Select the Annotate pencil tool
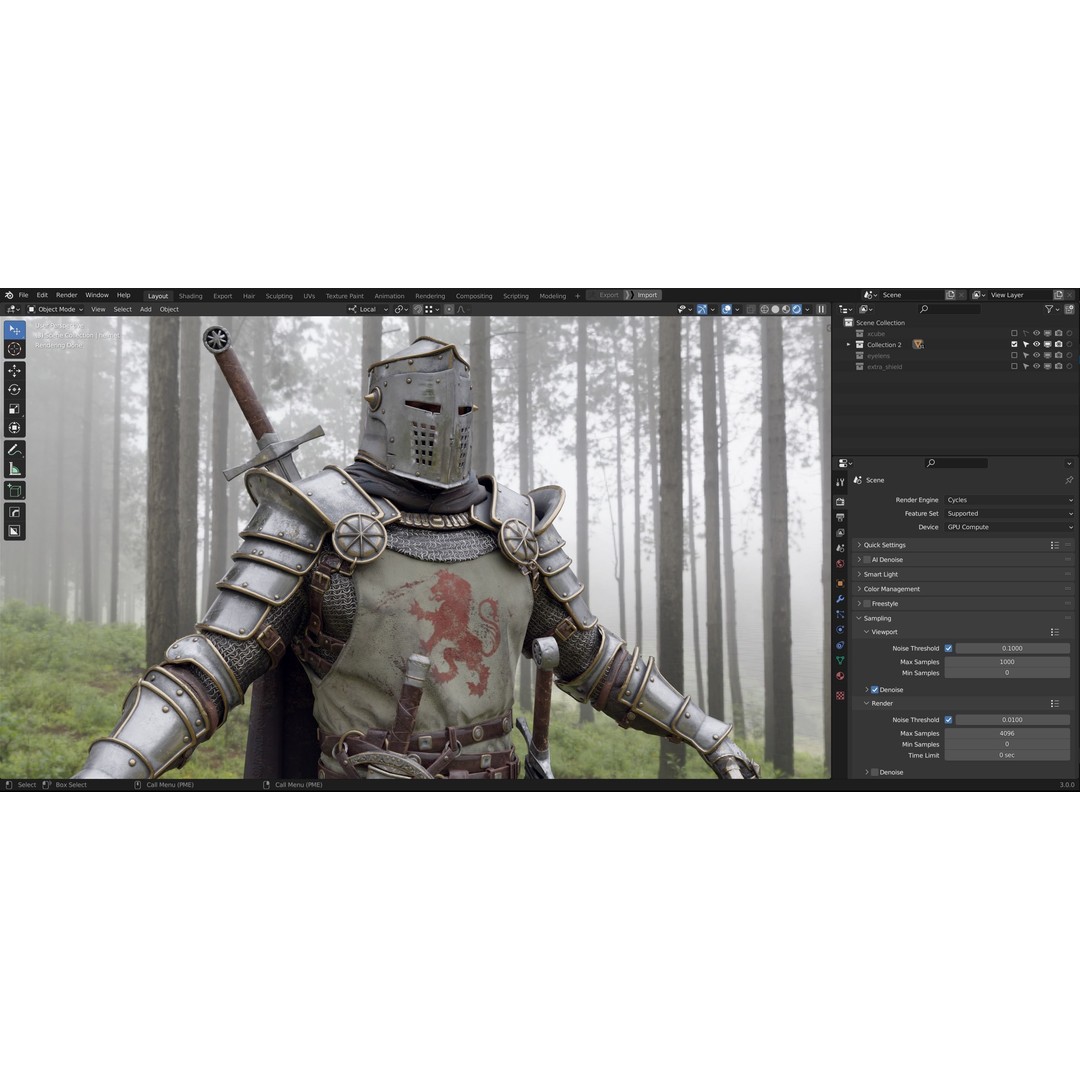The image size is (1080, 1080). 14,450
